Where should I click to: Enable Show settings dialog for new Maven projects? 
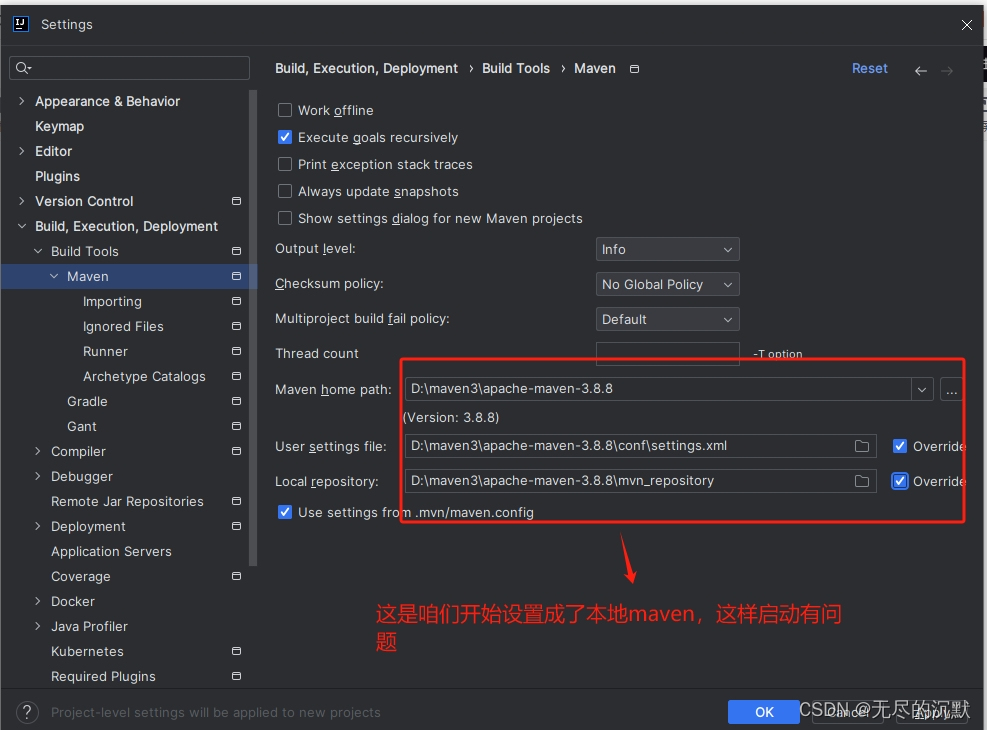pyautogui.click(x=285, y=218)
